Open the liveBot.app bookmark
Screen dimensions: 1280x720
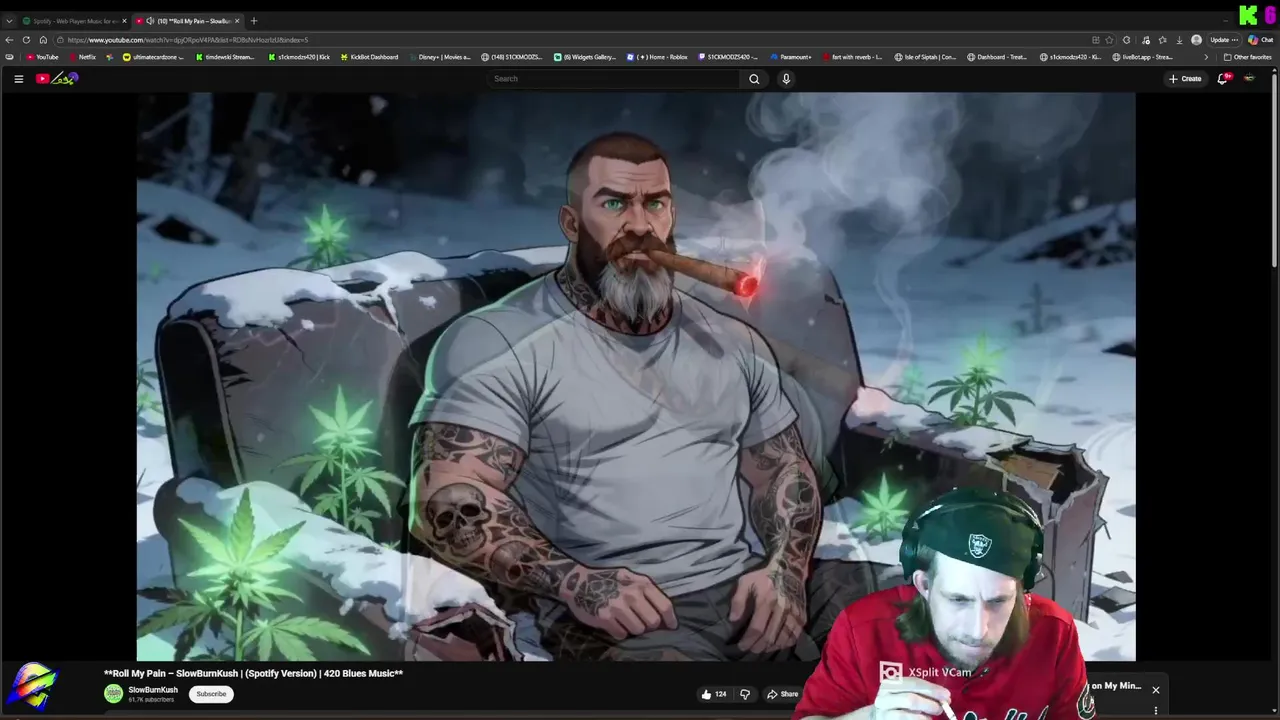click(1143, 57)
